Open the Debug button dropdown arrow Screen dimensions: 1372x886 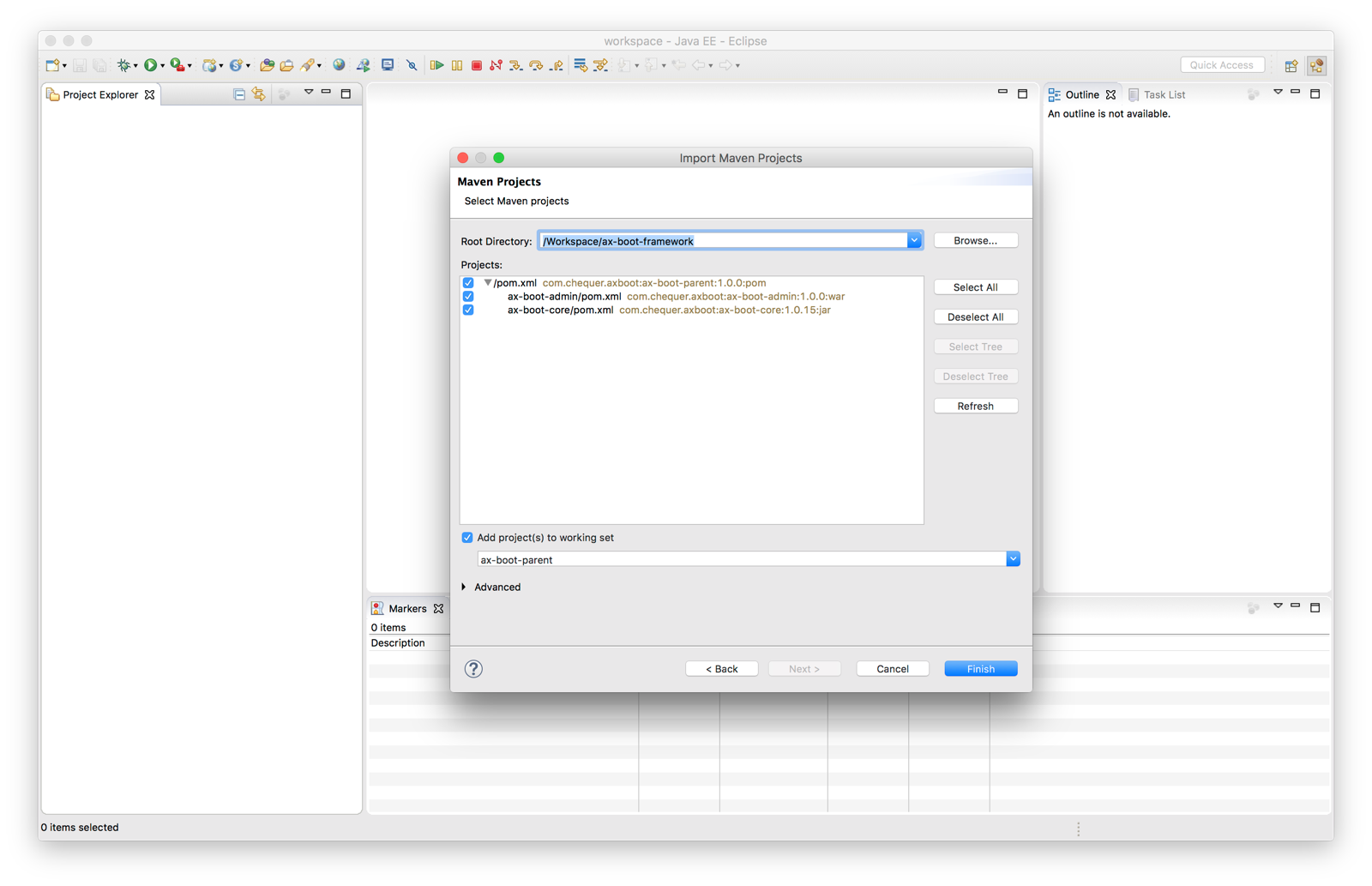[x=135, y=66]
